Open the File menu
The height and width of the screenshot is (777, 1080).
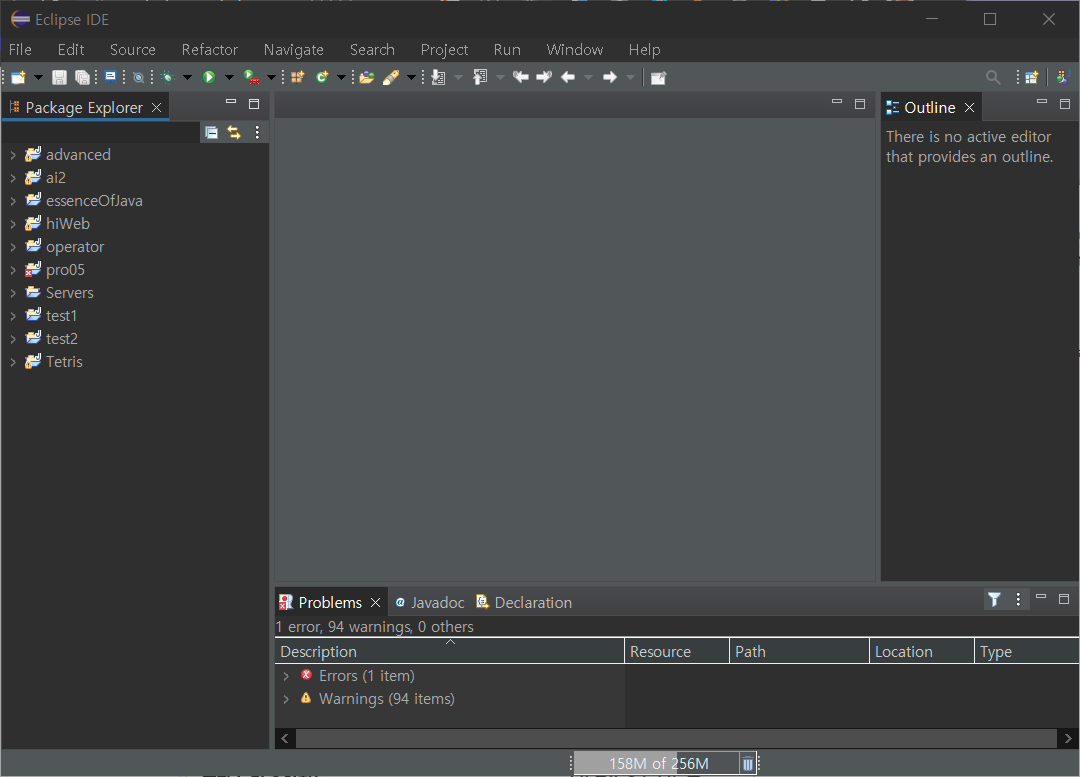pos(20,50)
